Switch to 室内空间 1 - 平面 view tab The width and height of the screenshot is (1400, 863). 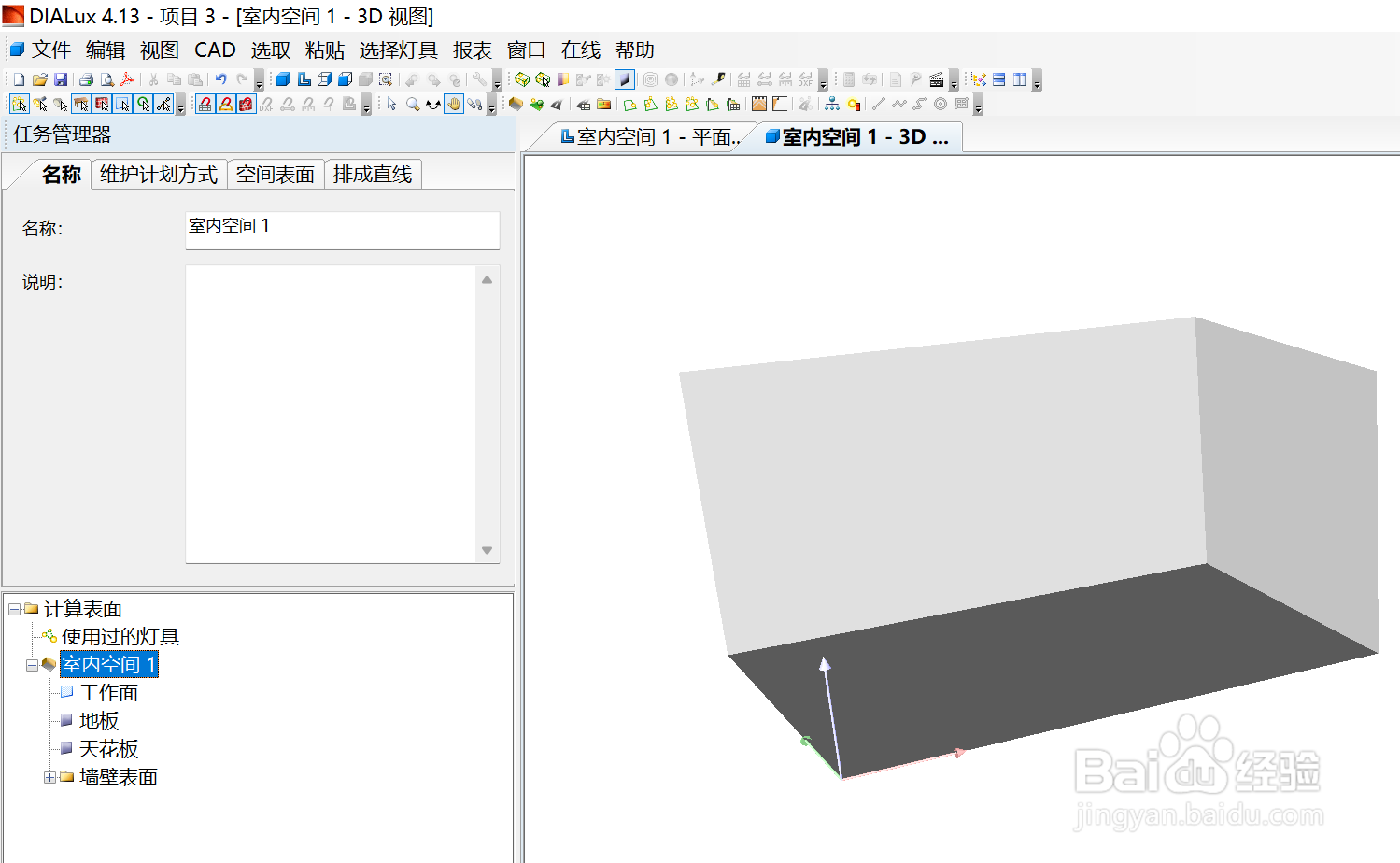click(x=649, y=137)
